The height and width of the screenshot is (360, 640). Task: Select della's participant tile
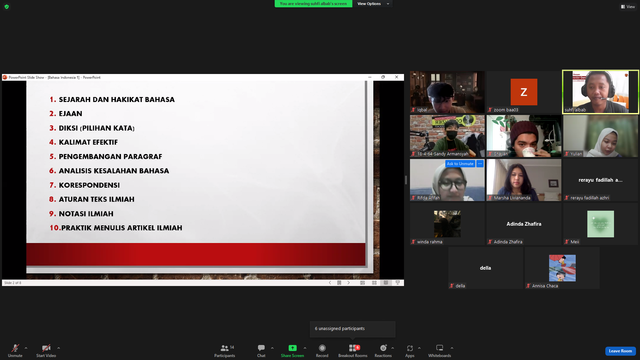point(485,268)
